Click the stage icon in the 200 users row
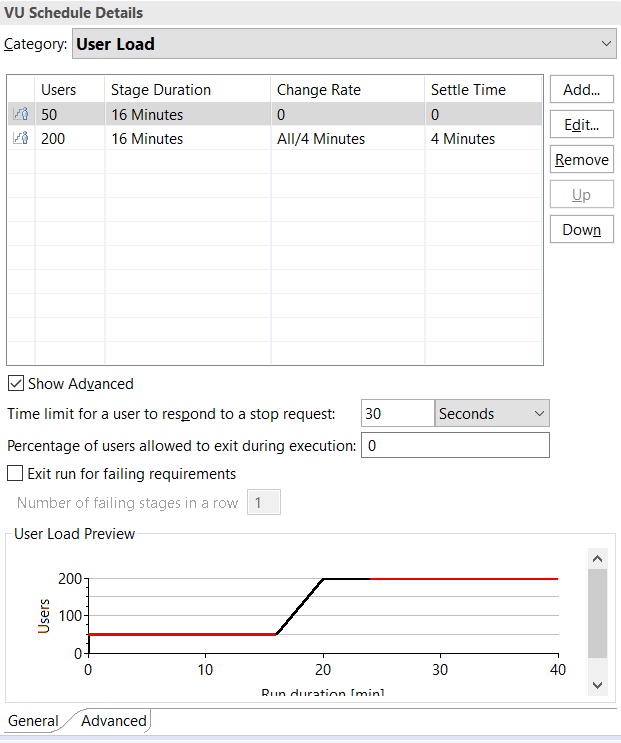 (x=20, y=139)
